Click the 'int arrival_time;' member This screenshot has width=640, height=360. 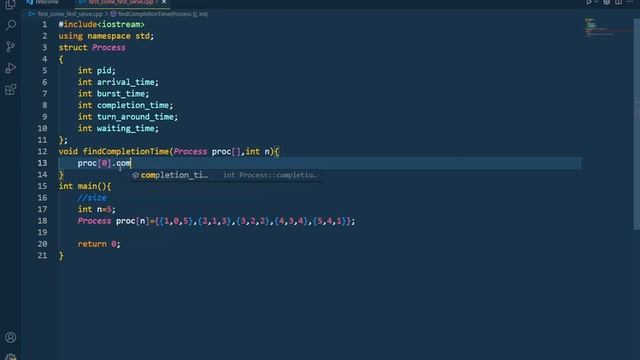(118, 82)
